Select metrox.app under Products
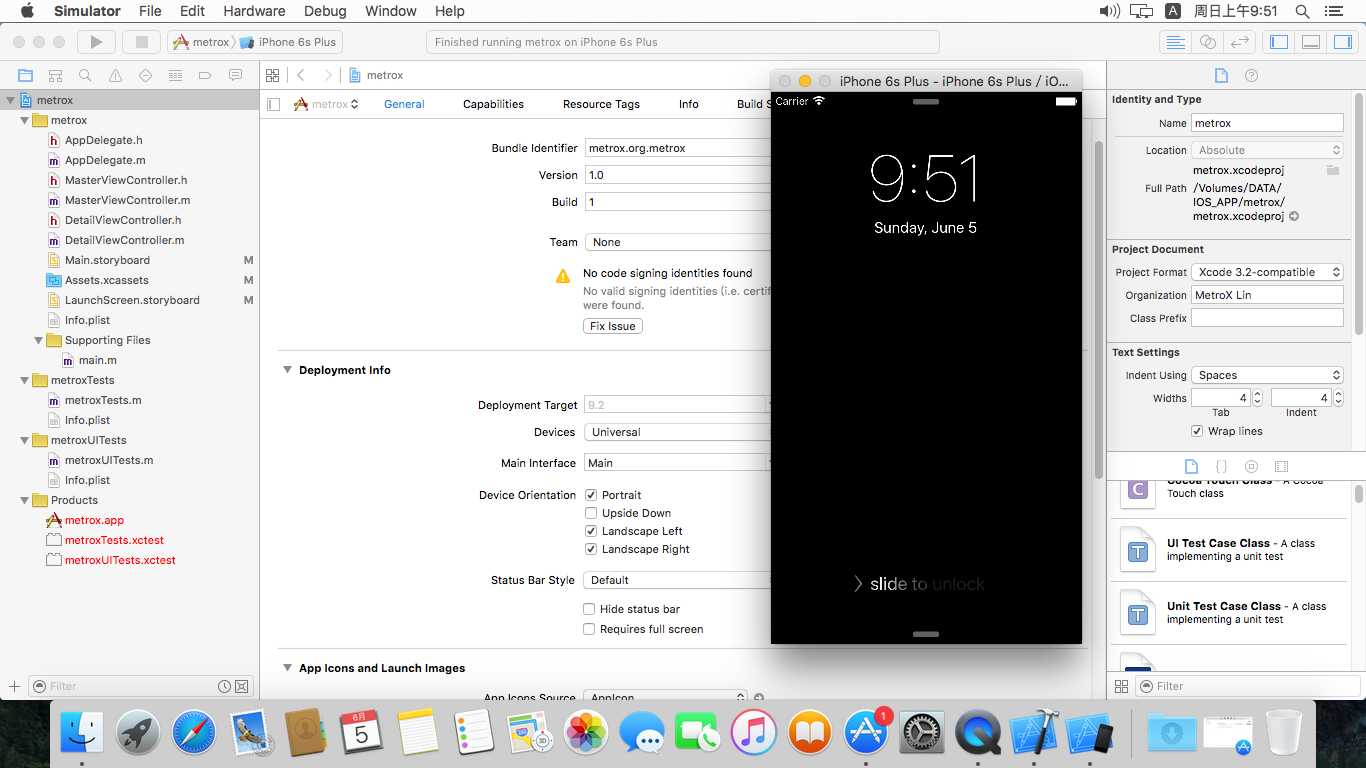Screen dimensions: 1366x768 94,520
